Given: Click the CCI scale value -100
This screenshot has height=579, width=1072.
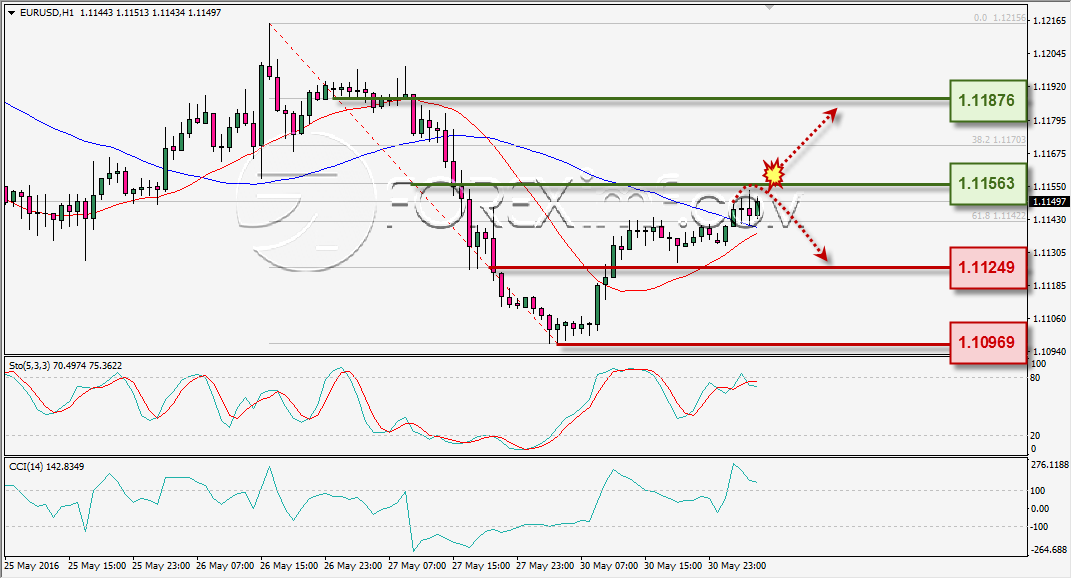Looking at the screenshot, I should point(1038,526).
